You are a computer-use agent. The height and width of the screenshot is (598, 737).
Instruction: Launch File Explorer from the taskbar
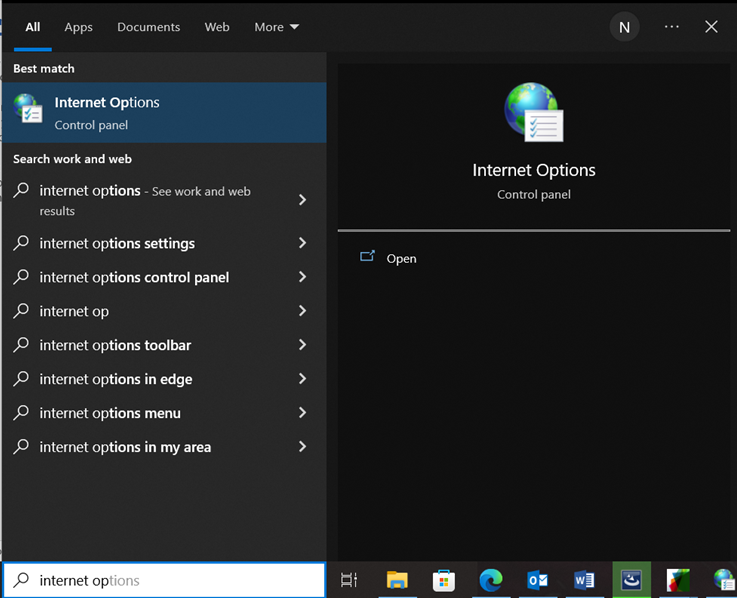coord(397,580)
